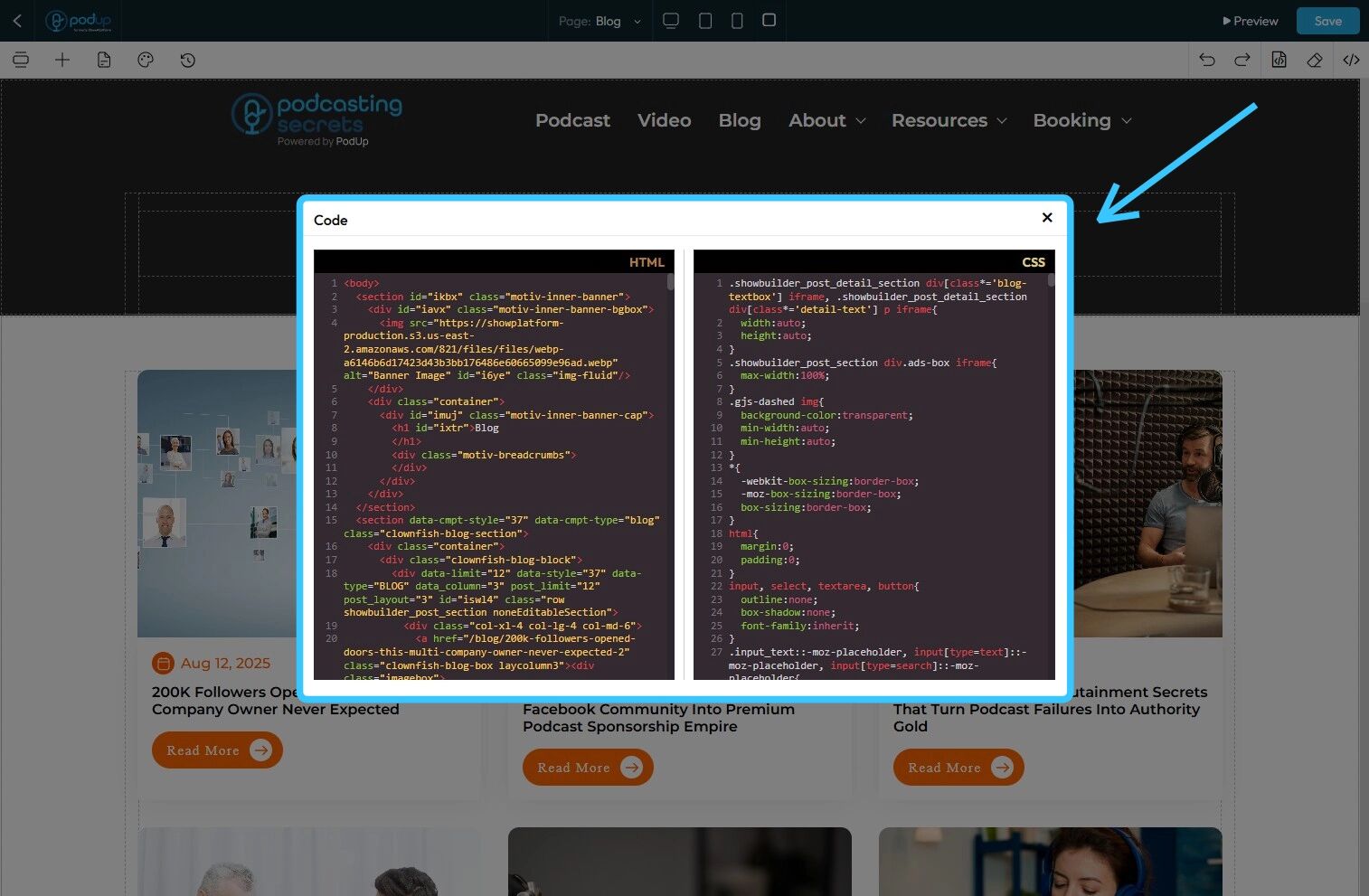Select the square fullscreen view icon
Screen dimensions: 1369x896
[769, 20]
